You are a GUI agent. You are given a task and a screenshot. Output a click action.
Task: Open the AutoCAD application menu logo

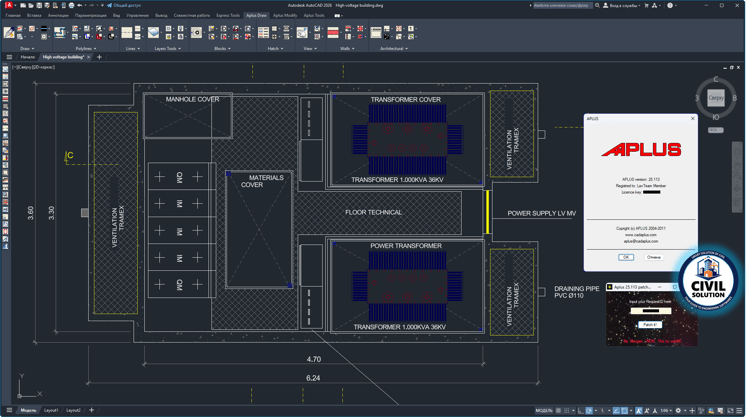[x=9, y=5]
